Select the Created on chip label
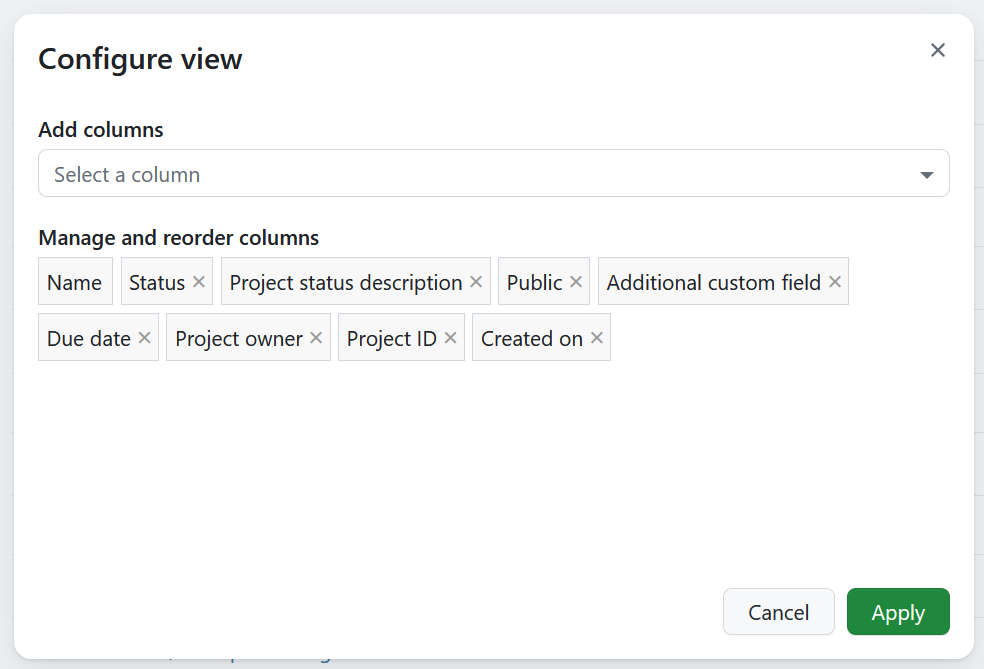This screenshot has height=669, width=984. coord(531,338)
